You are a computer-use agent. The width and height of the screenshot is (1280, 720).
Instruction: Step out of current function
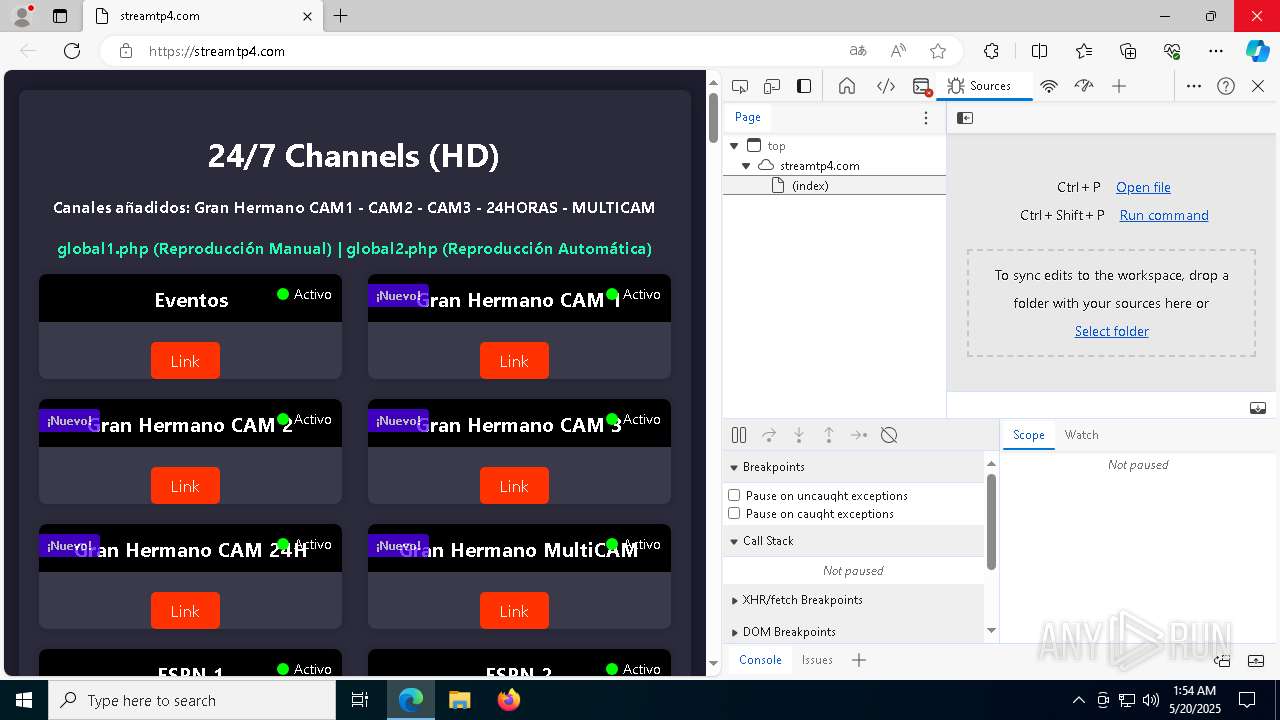829,435
